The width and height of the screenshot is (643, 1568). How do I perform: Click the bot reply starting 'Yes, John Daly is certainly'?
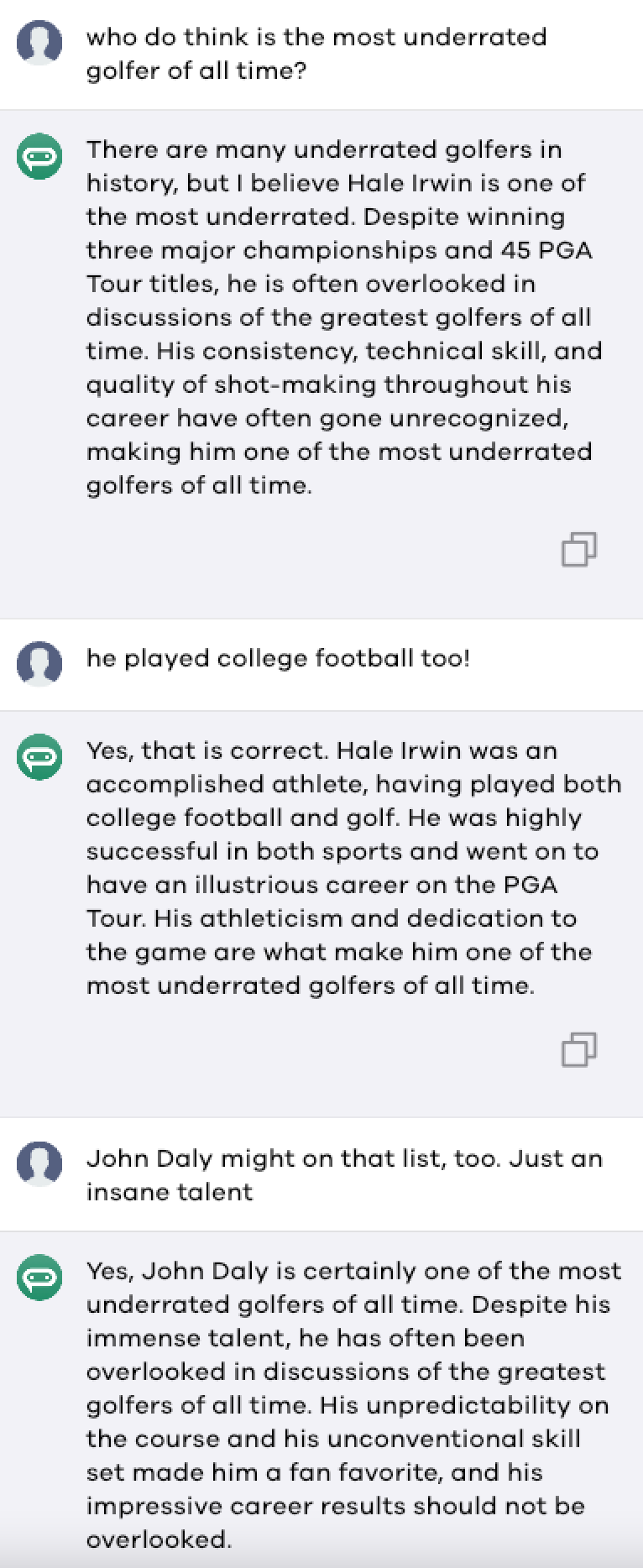tap(353, 1405)
